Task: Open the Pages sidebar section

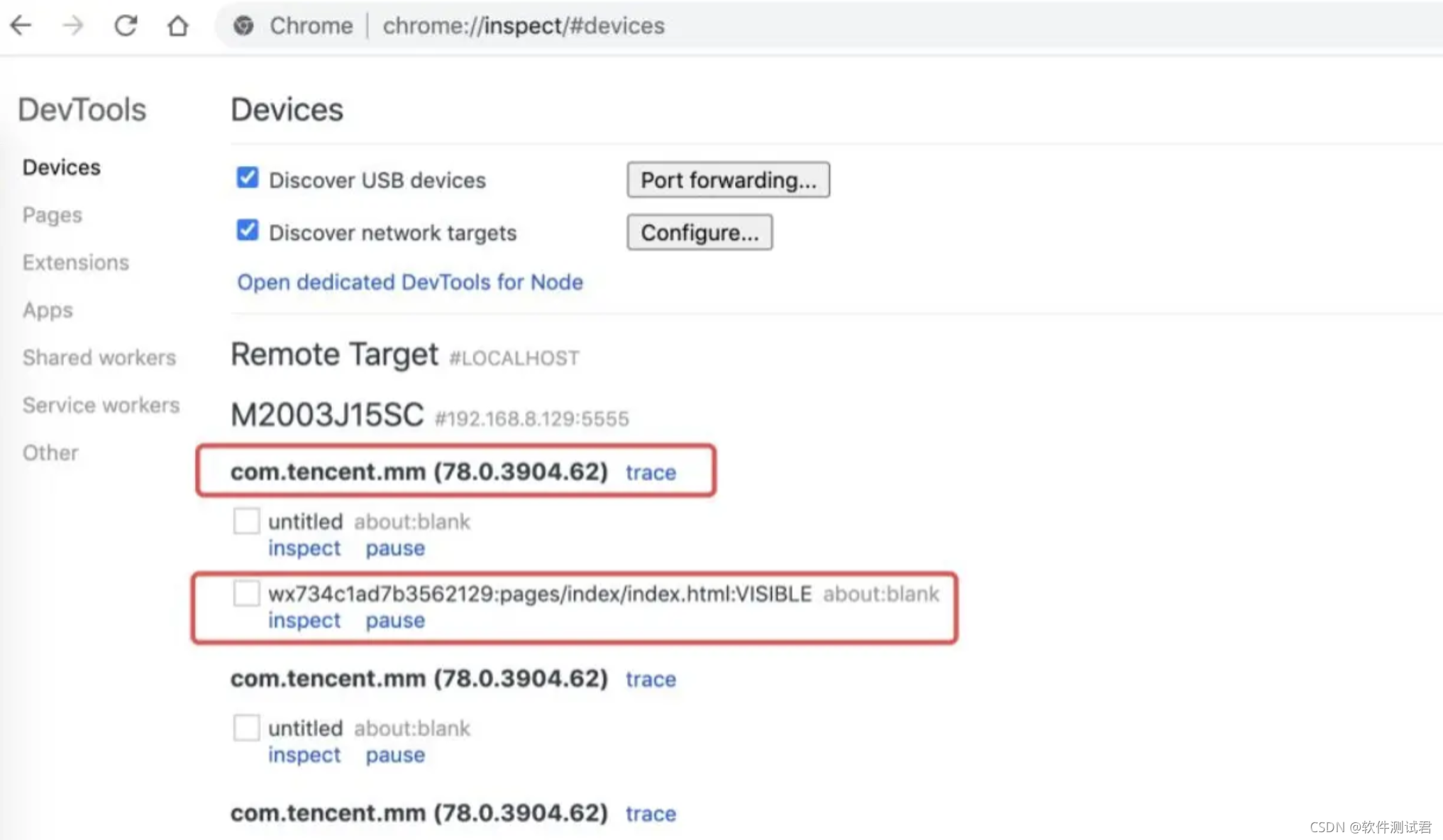Action: [52, 215]
